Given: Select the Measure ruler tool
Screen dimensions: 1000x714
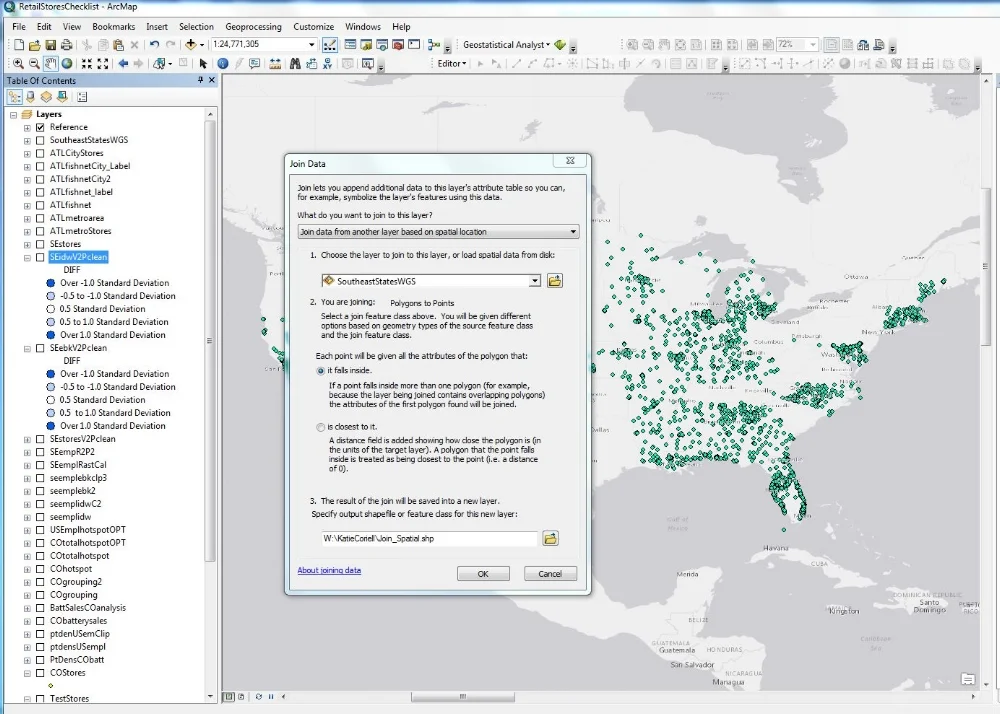Looking at the screenshot, I should (x=276, y=64).
